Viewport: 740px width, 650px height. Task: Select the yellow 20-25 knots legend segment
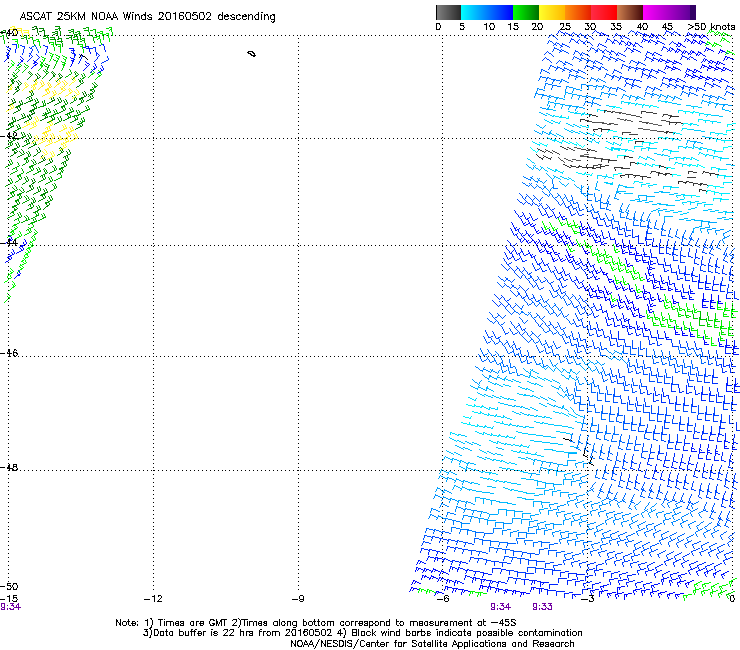pyautogui.click(x=552, y=12)
